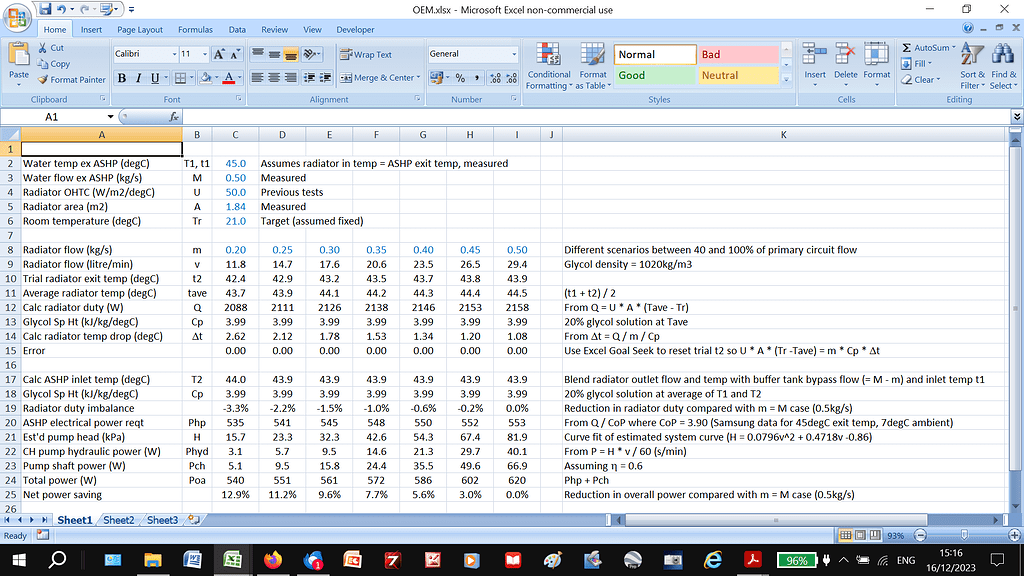This screenshot has width=1024, height=576.
Task: Click the Percent Style icon
Action: point(460,78)
